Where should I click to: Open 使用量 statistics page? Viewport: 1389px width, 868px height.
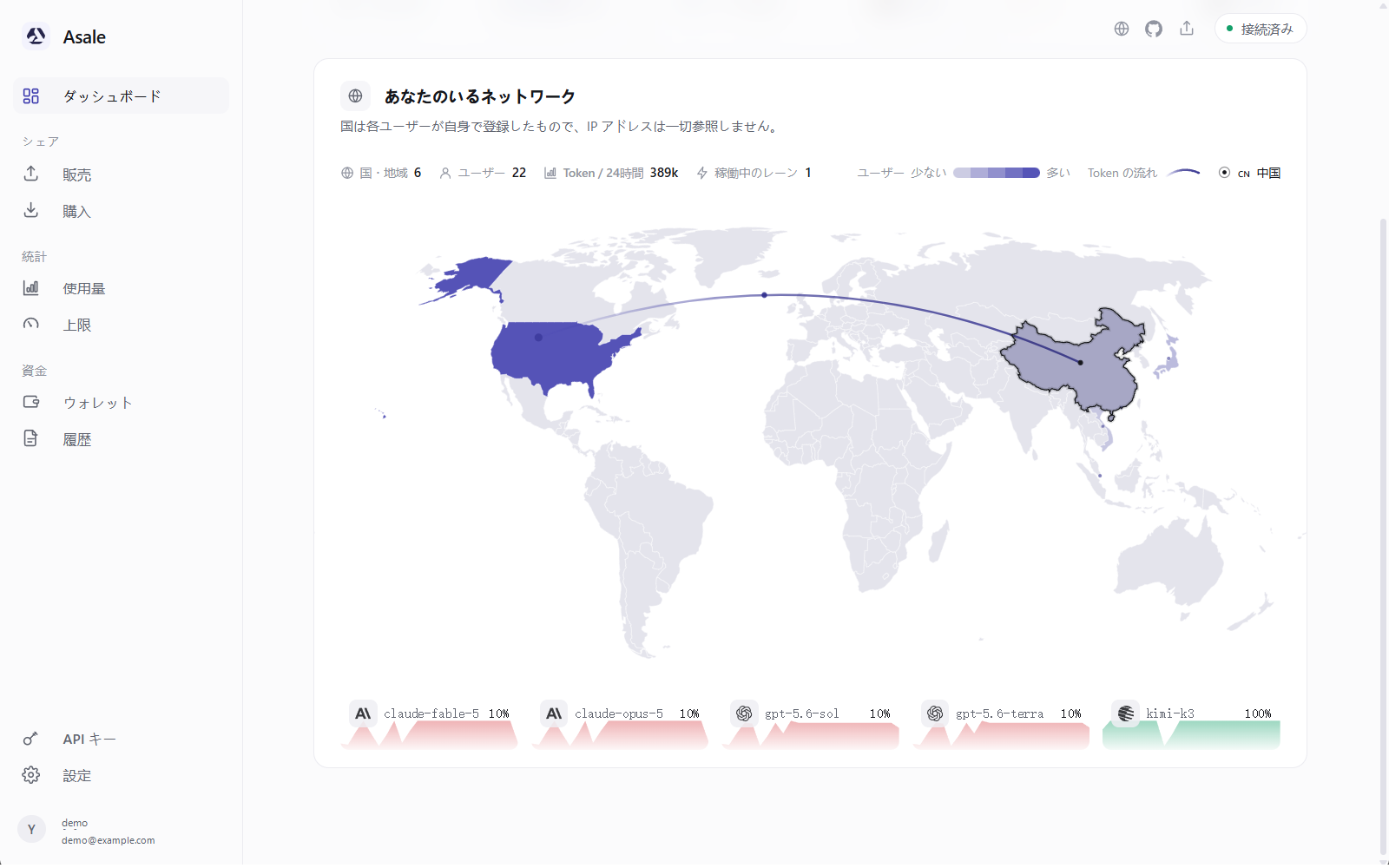coord(121,288)
